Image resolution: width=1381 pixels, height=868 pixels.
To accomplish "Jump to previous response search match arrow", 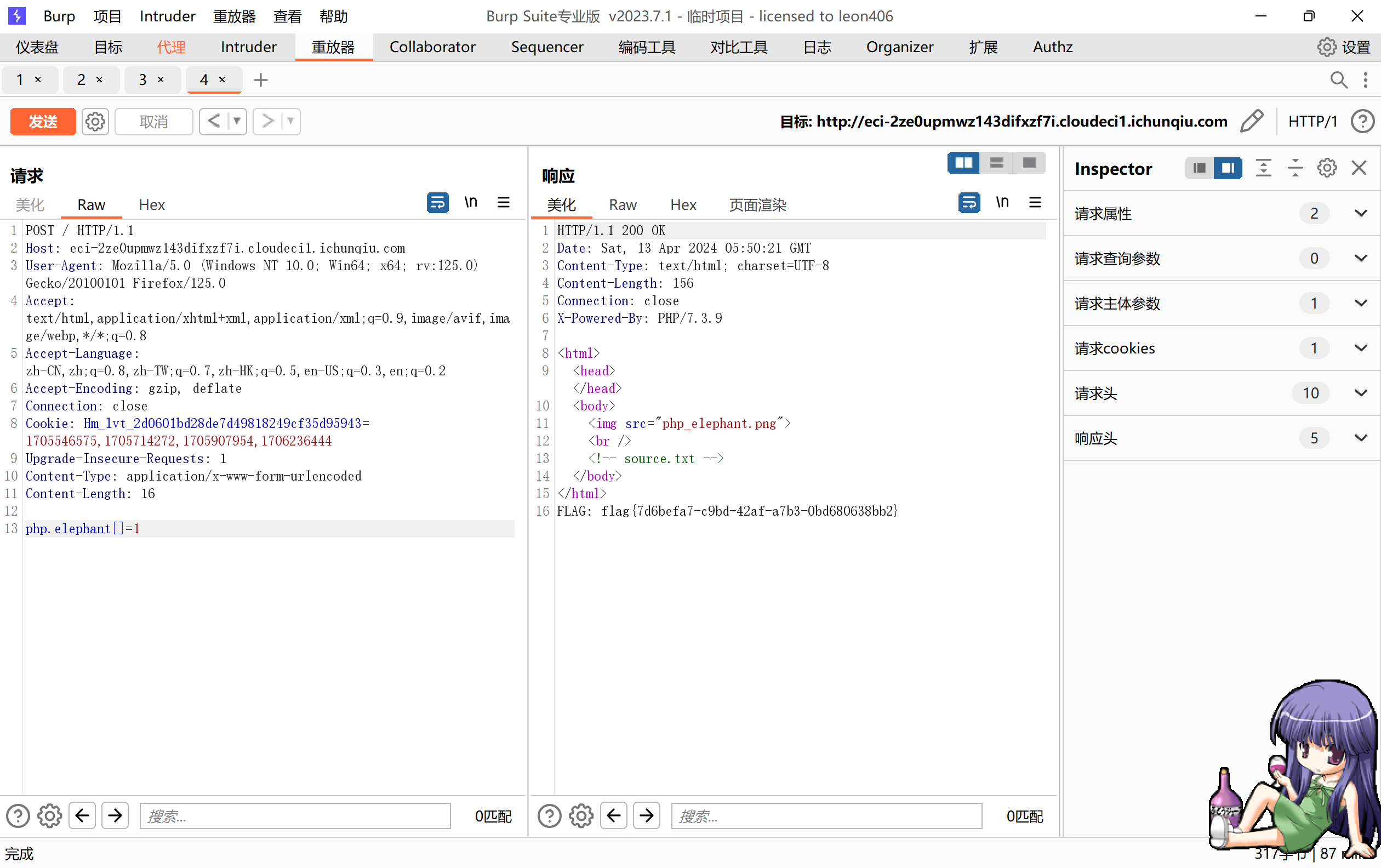I will coord(614,816).
